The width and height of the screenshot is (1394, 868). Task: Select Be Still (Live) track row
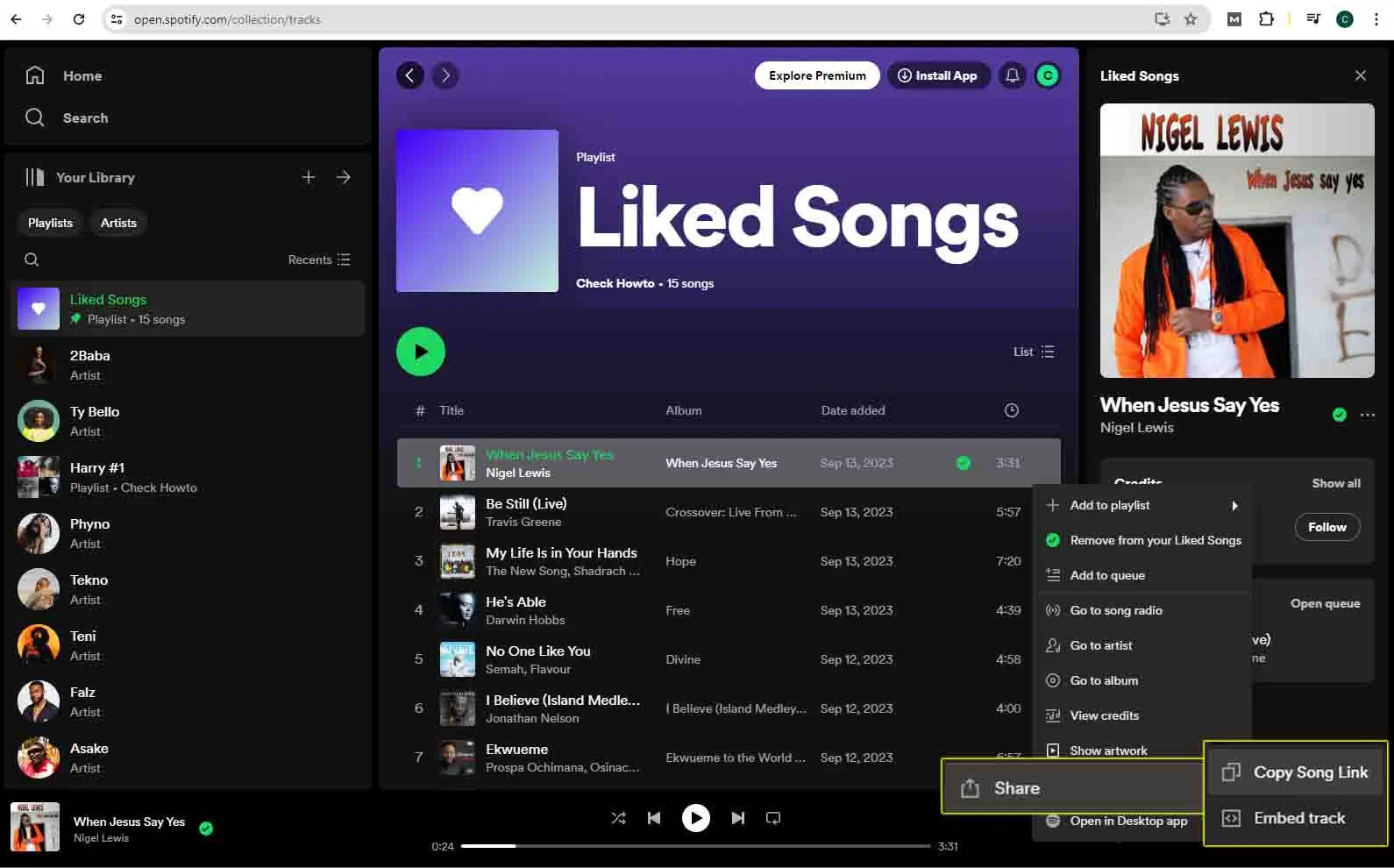tap(728, 512)
